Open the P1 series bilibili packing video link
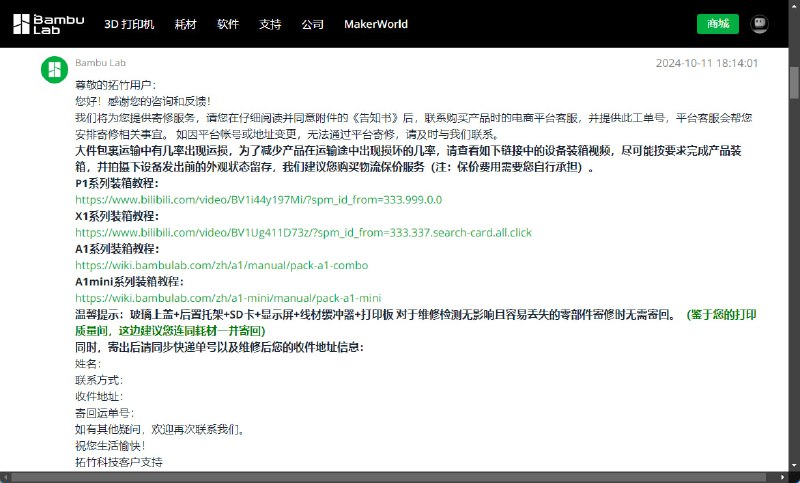This screenshot has width=800, height=483. point(259,200)
